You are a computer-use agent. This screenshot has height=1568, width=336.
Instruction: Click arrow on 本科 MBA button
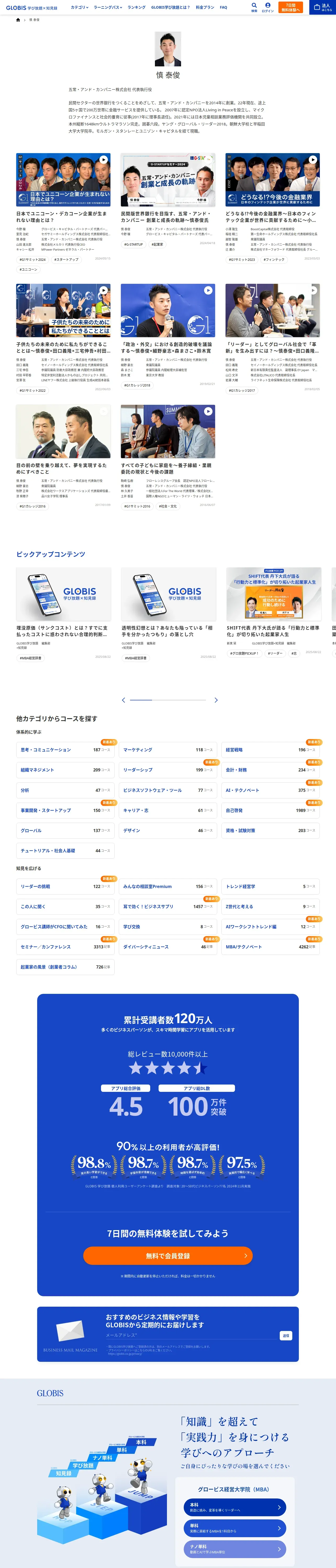pos(279,1508)
